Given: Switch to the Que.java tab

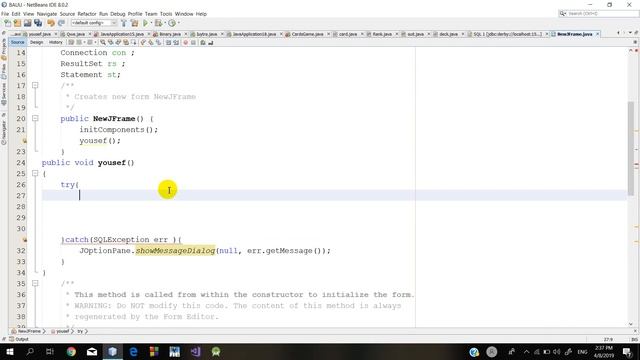Looking at the screenshot, I should pos(76,34).
